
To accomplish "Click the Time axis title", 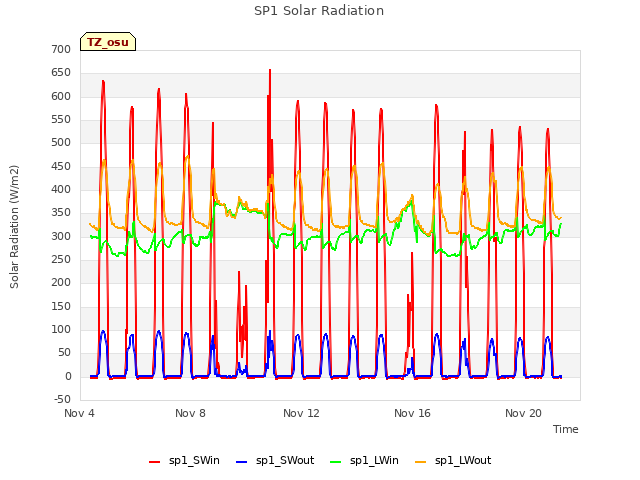I will click(x=565, y=429).
